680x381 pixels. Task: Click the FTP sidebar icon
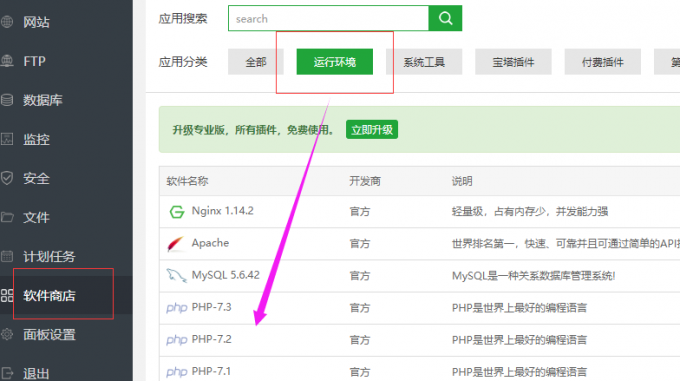click(x=7, y=61)
